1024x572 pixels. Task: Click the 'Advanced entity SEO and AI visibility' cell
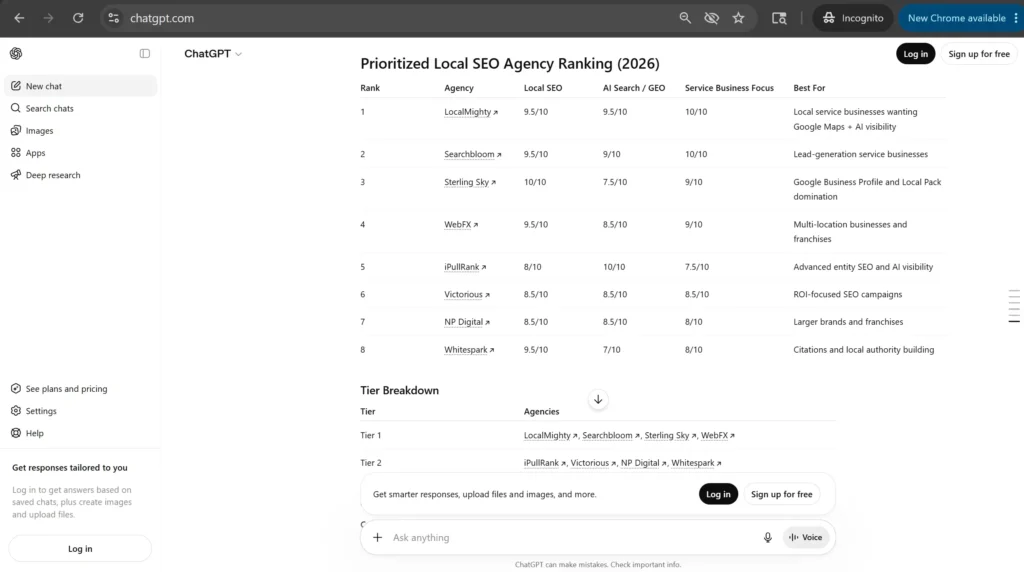pos(863,267)
